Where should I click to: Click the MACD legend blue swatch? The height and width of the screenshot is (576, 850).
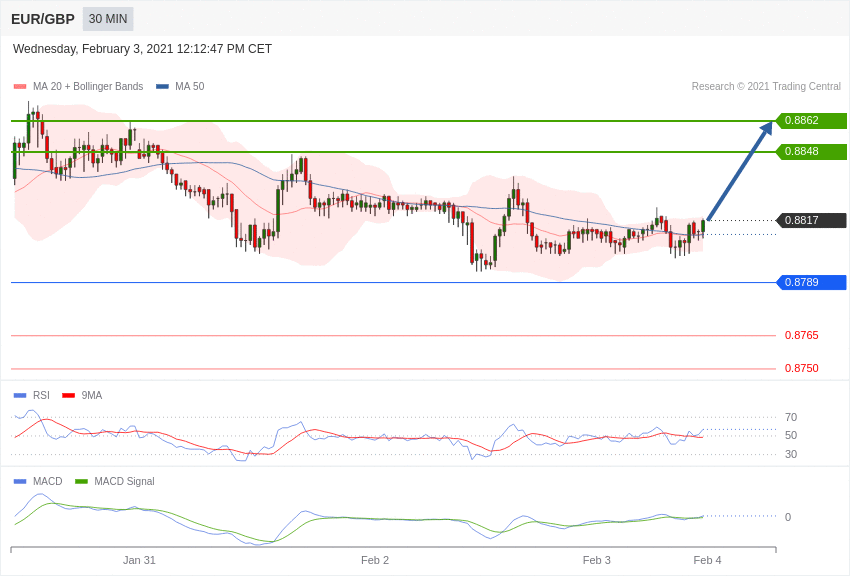(20, 481)
